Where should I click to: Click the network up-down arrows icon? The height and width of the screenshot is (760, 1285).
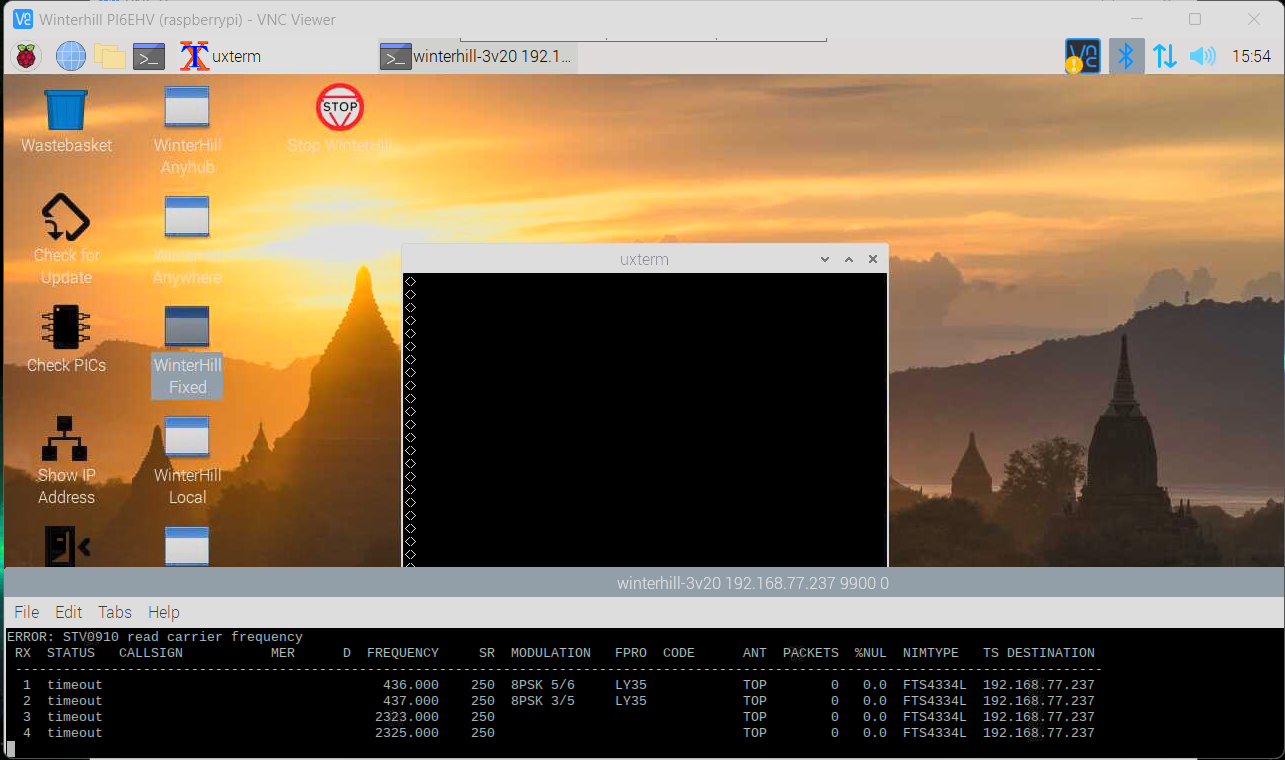(1164, 56)
